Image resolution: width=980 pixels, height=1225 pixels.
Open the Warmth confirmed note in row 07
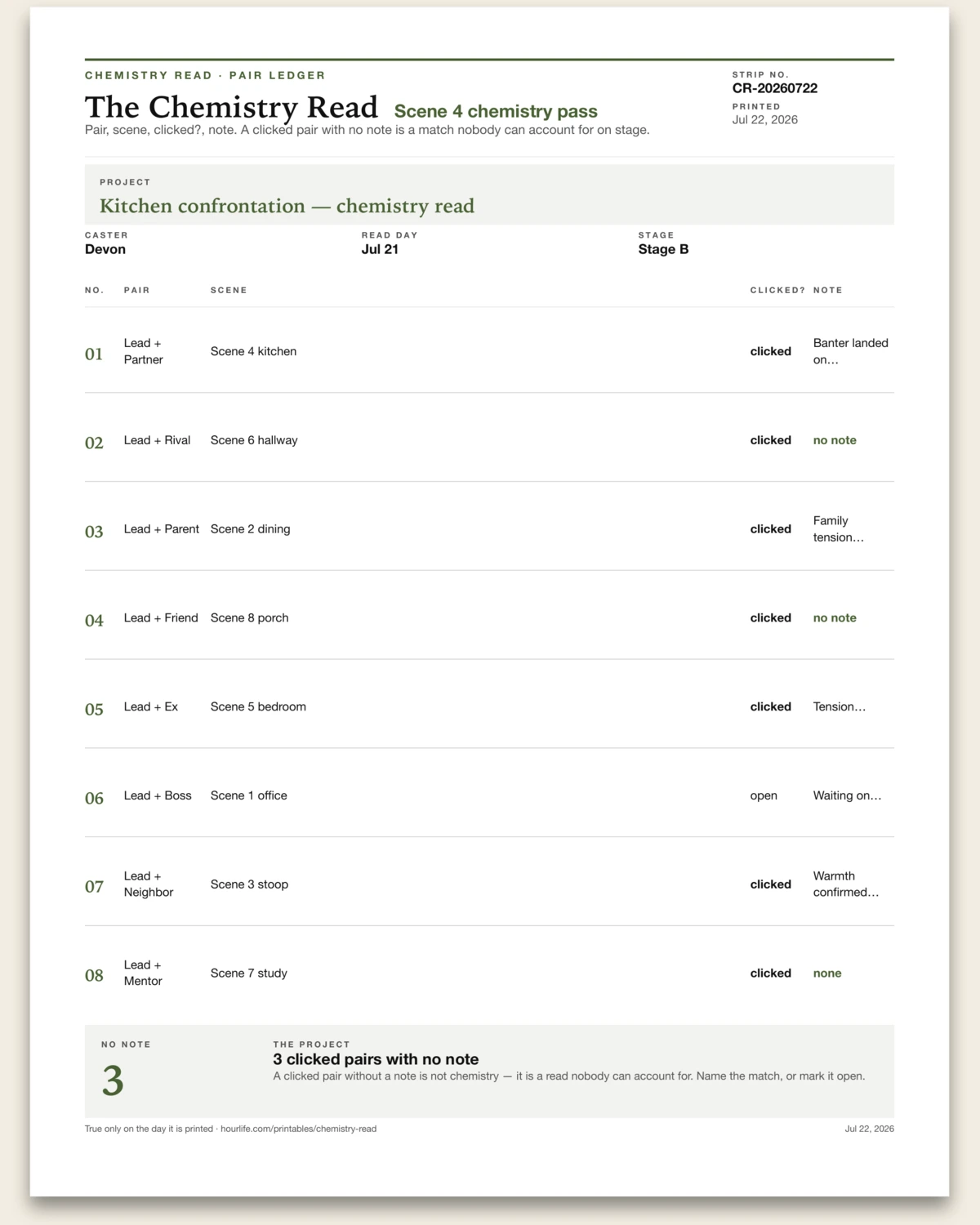pyautogui.click(x=846, y=884)
